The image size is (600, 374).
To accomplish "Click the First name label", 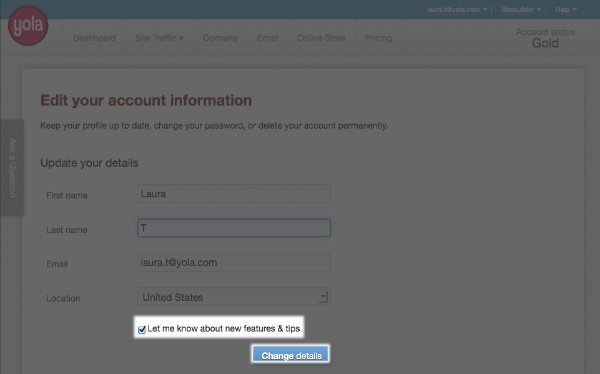I will pyautogui.click(x=67, y=196).
